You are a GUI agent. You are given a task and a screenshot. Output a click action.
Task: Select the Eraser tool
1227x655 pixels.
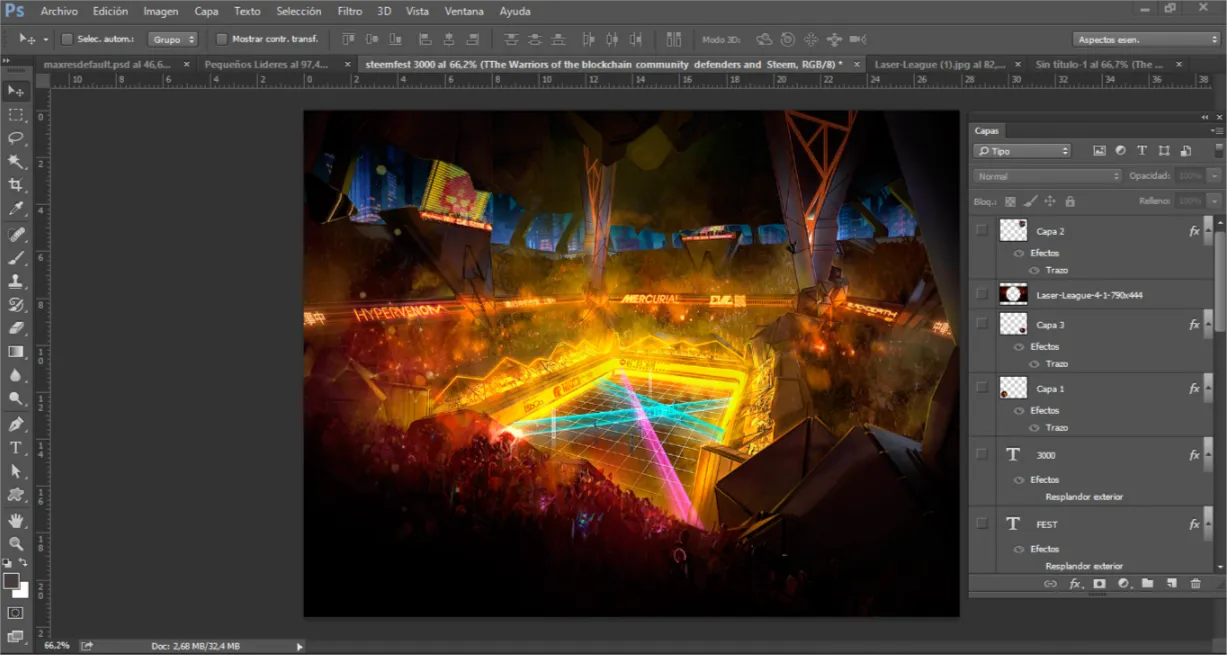pos(16,328)
